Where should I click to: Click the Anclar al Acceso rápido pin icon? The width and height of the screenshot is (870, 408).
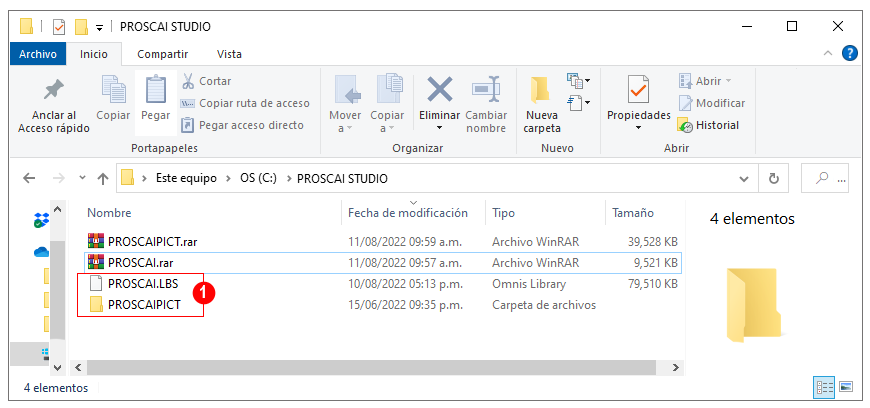point(54,89)
